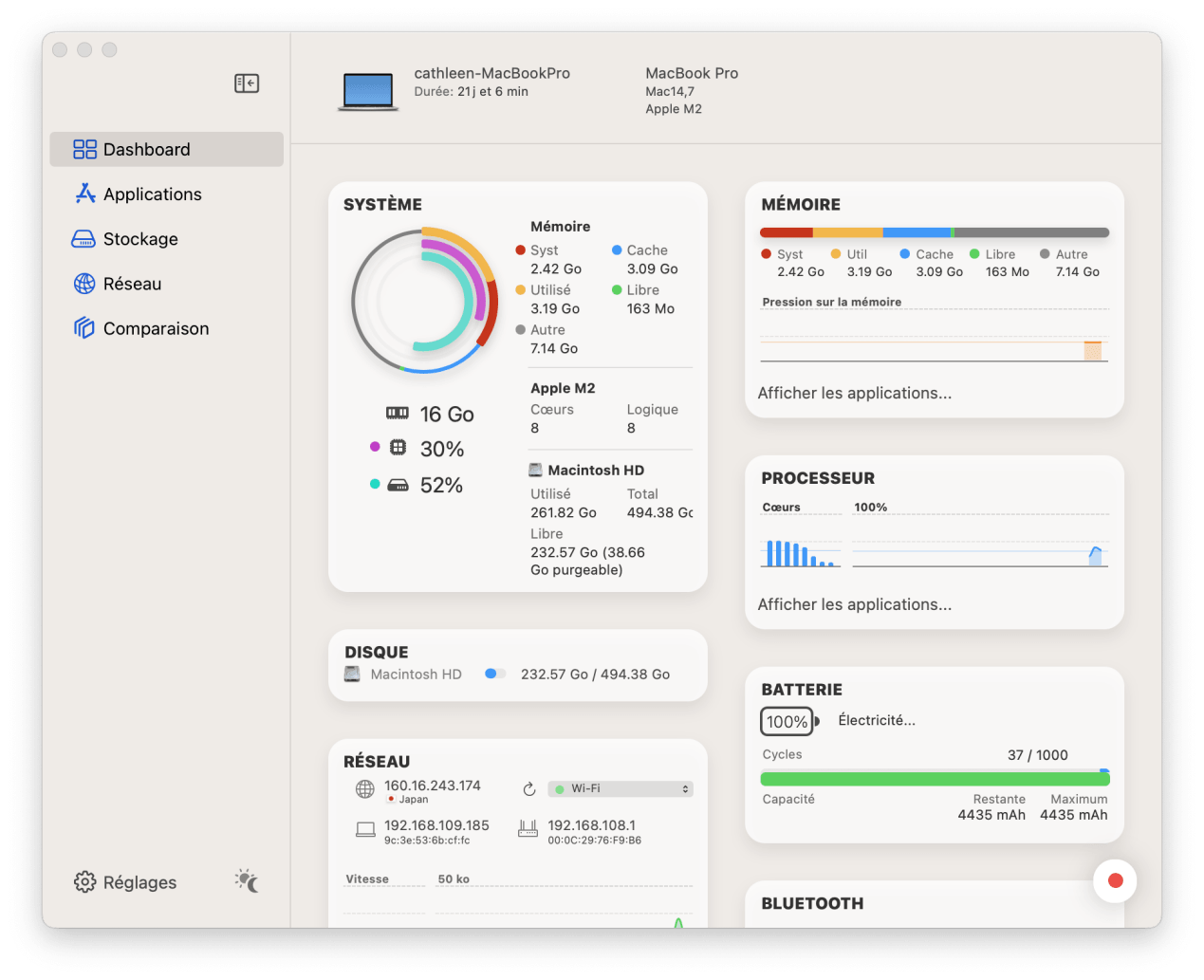
Task: Click the public IP 160.16.243.174
Action: [x=433, y=786]
